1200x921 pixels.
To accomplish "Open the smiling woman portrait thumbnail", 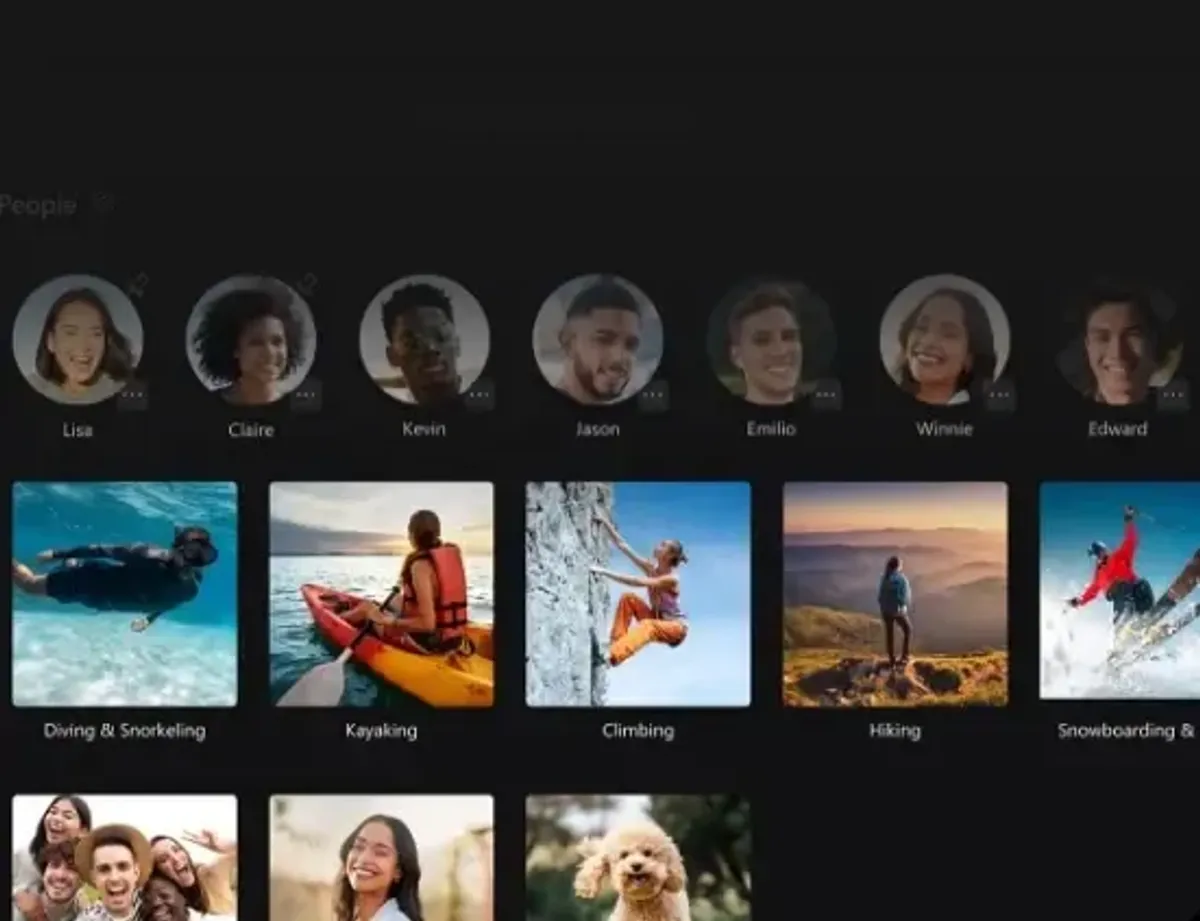I will (x=381, y=858).
